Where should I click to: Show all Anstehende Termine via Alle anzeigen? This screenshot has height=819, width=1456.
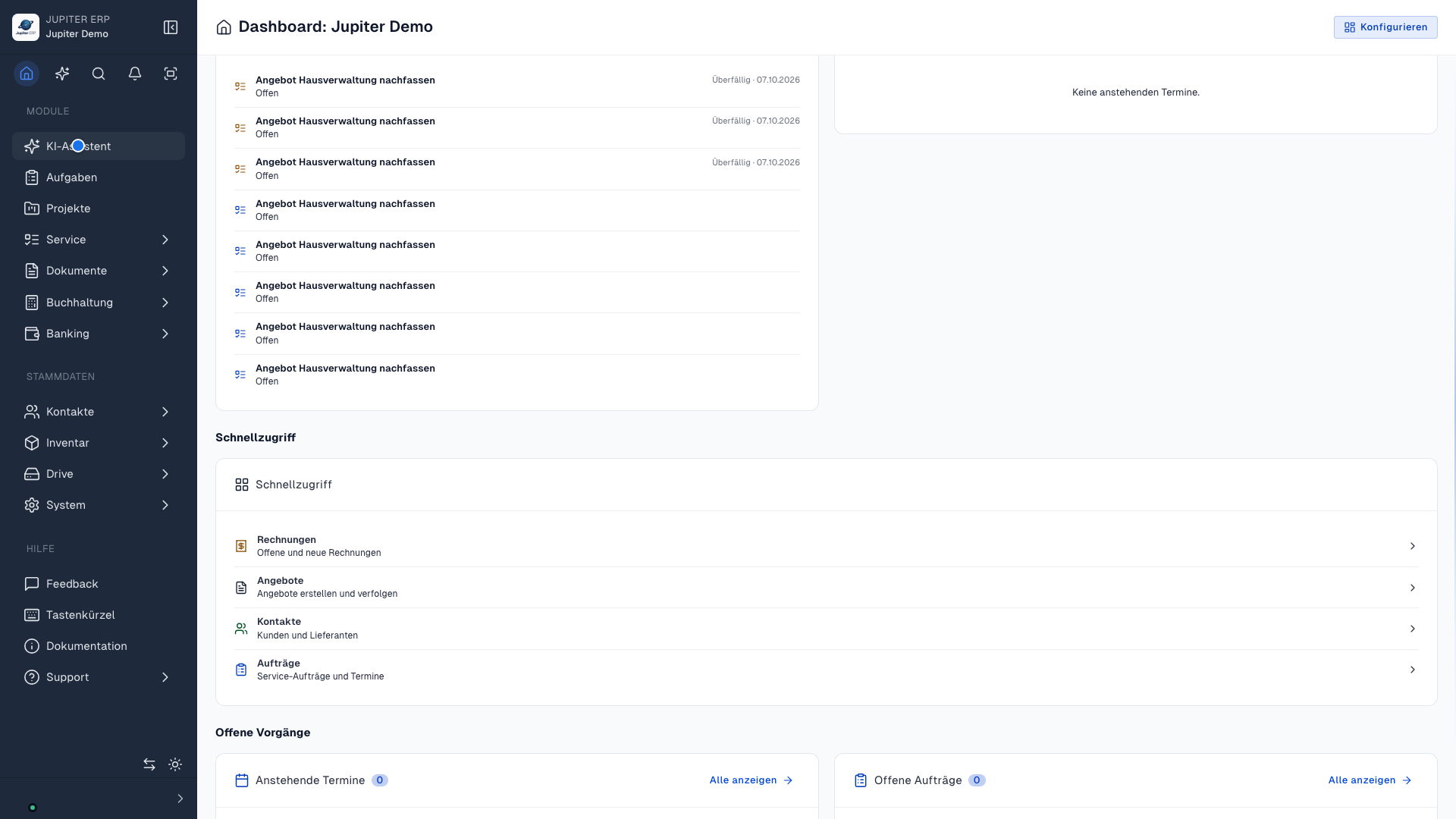point(751,780)
